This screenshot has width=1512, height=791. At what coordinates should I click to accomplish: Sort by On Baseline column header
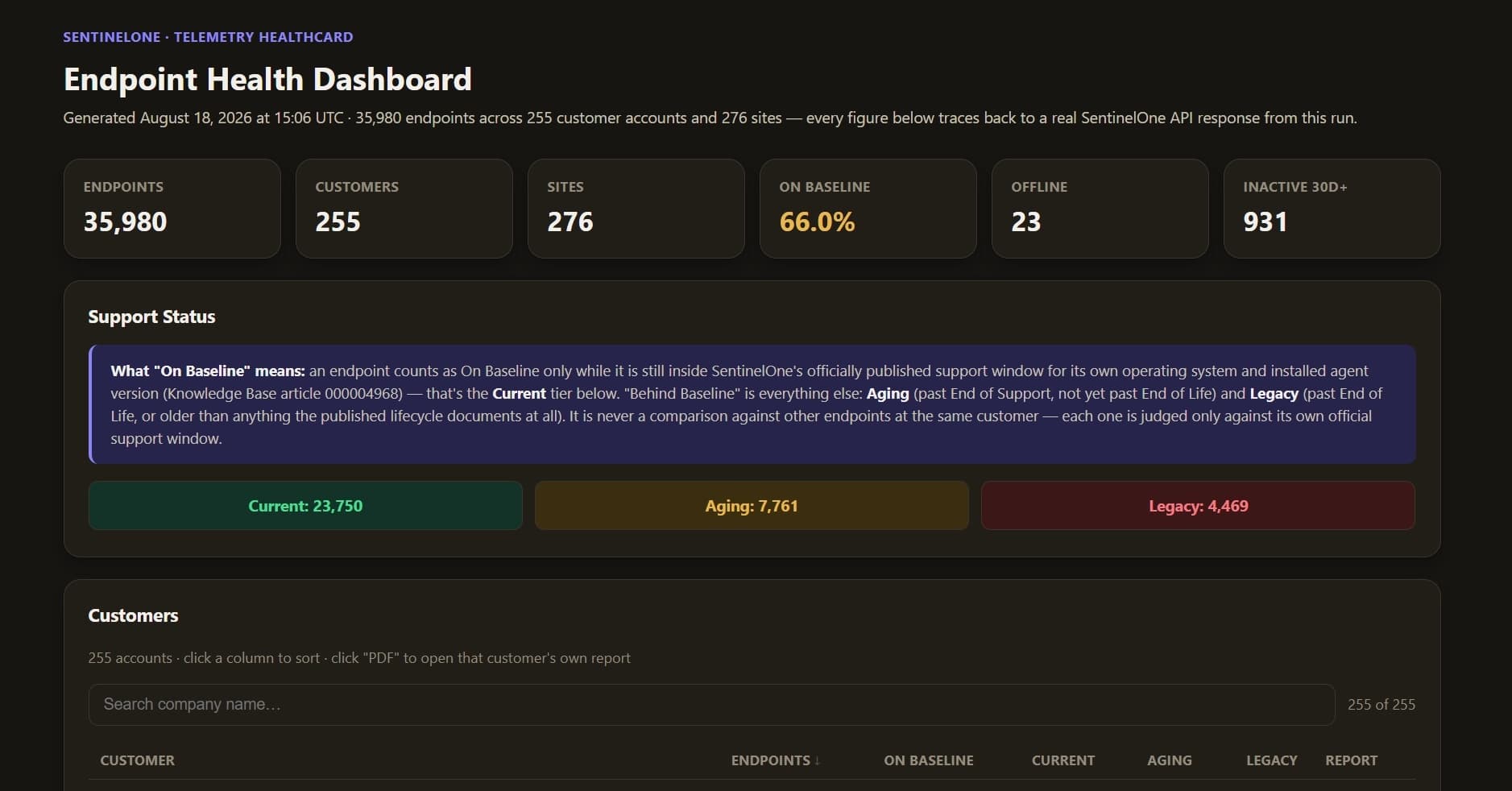click(928, 760)
